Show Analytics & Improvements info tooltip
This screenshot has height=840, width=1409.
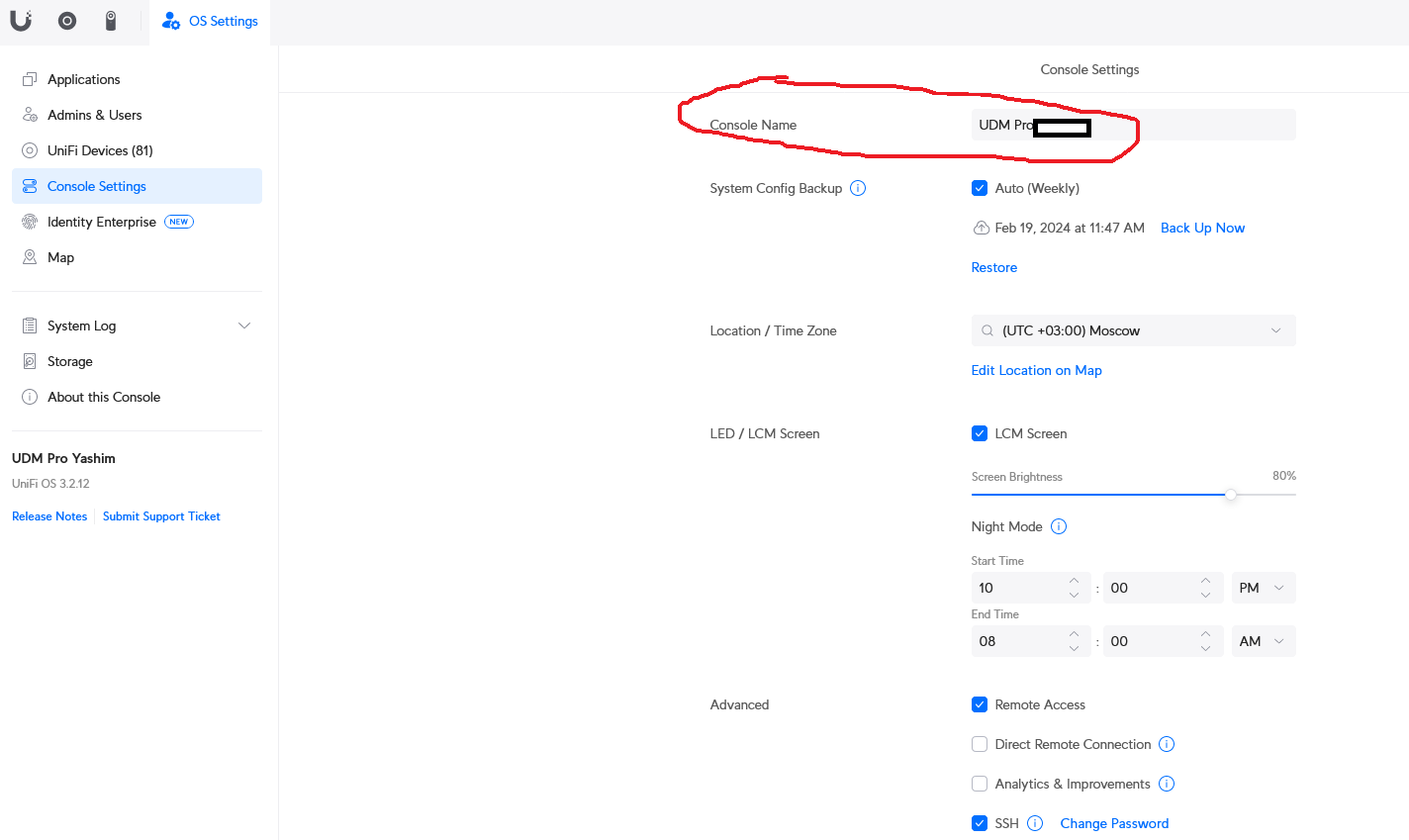[x=1167, y=784]
